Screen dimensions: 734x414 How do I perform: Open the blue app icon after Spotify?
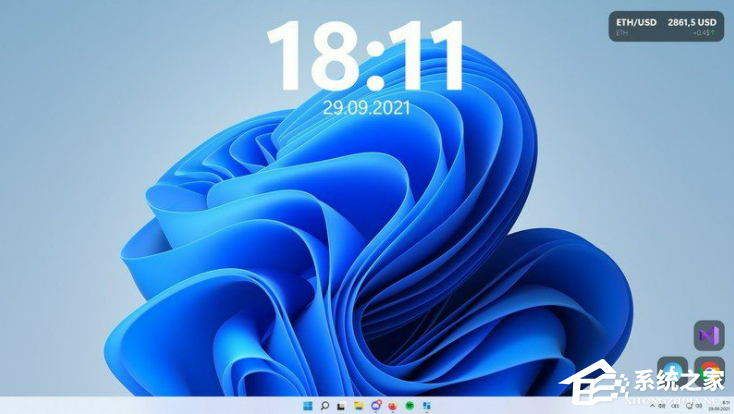click(x=426, y=406)
